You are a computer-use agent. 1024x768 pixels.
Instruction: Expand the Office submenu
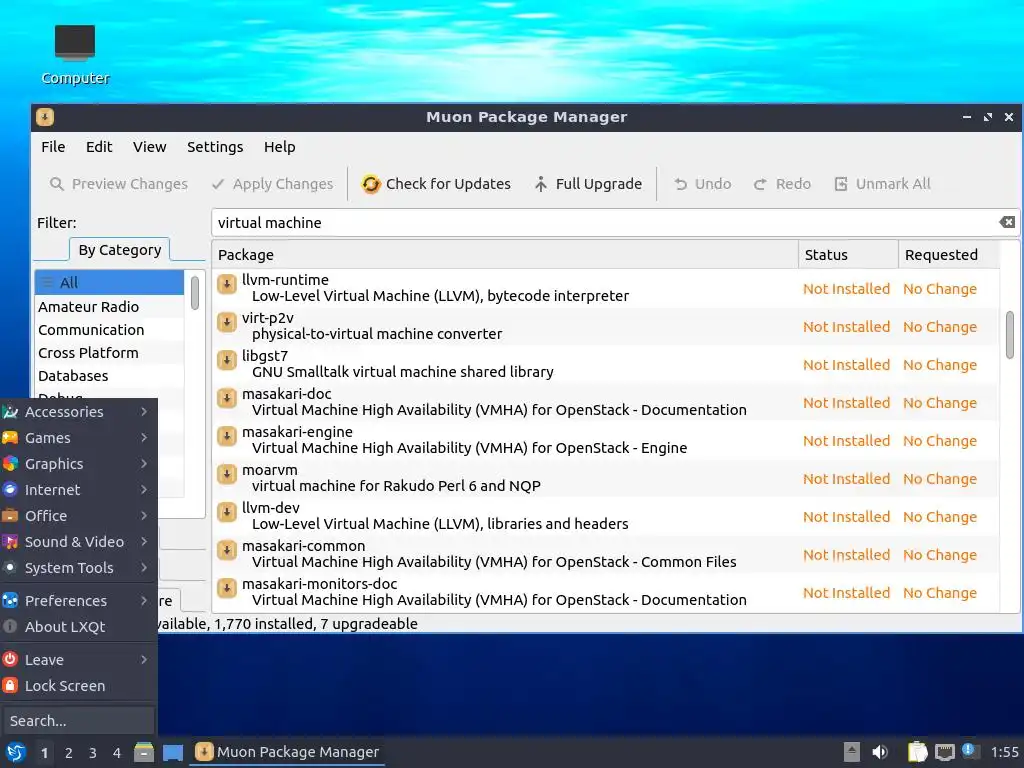pos(78,516)
